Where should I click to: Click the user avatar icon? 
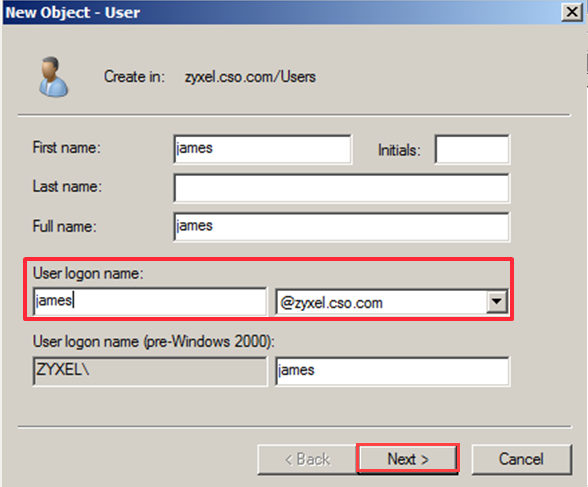tap(53, 77)
